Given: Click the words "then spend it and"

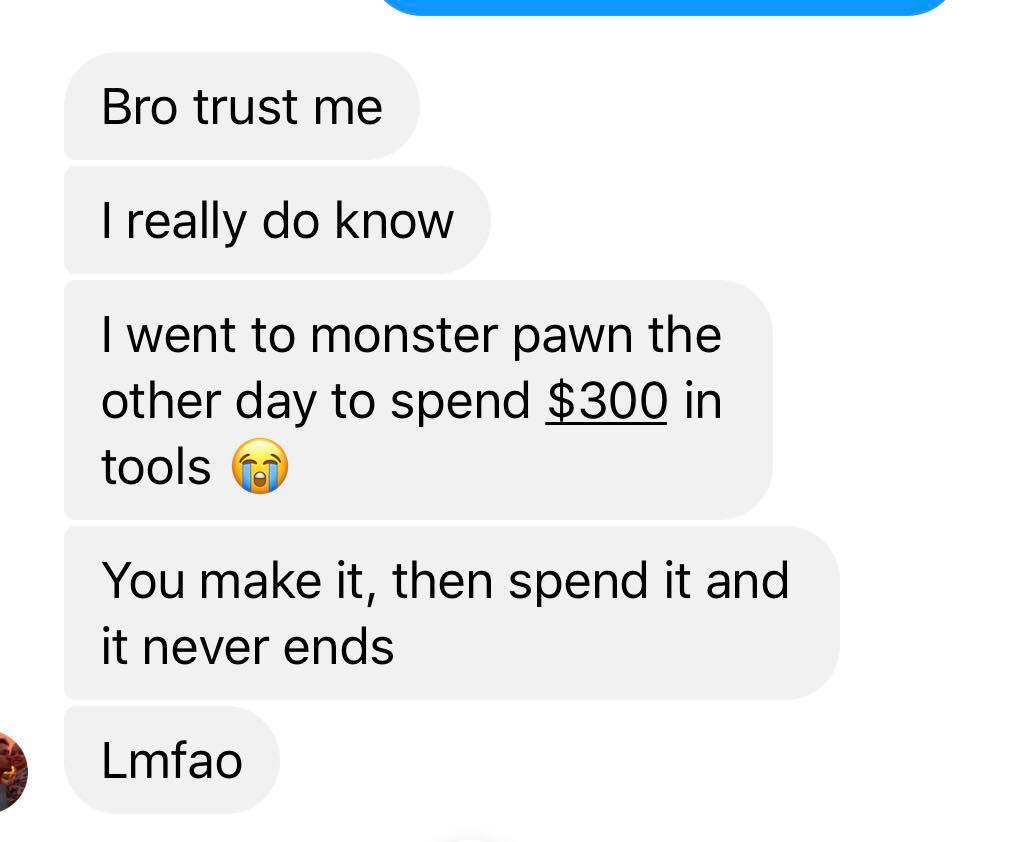Looking at the screenshot, I should click(590, 582).
